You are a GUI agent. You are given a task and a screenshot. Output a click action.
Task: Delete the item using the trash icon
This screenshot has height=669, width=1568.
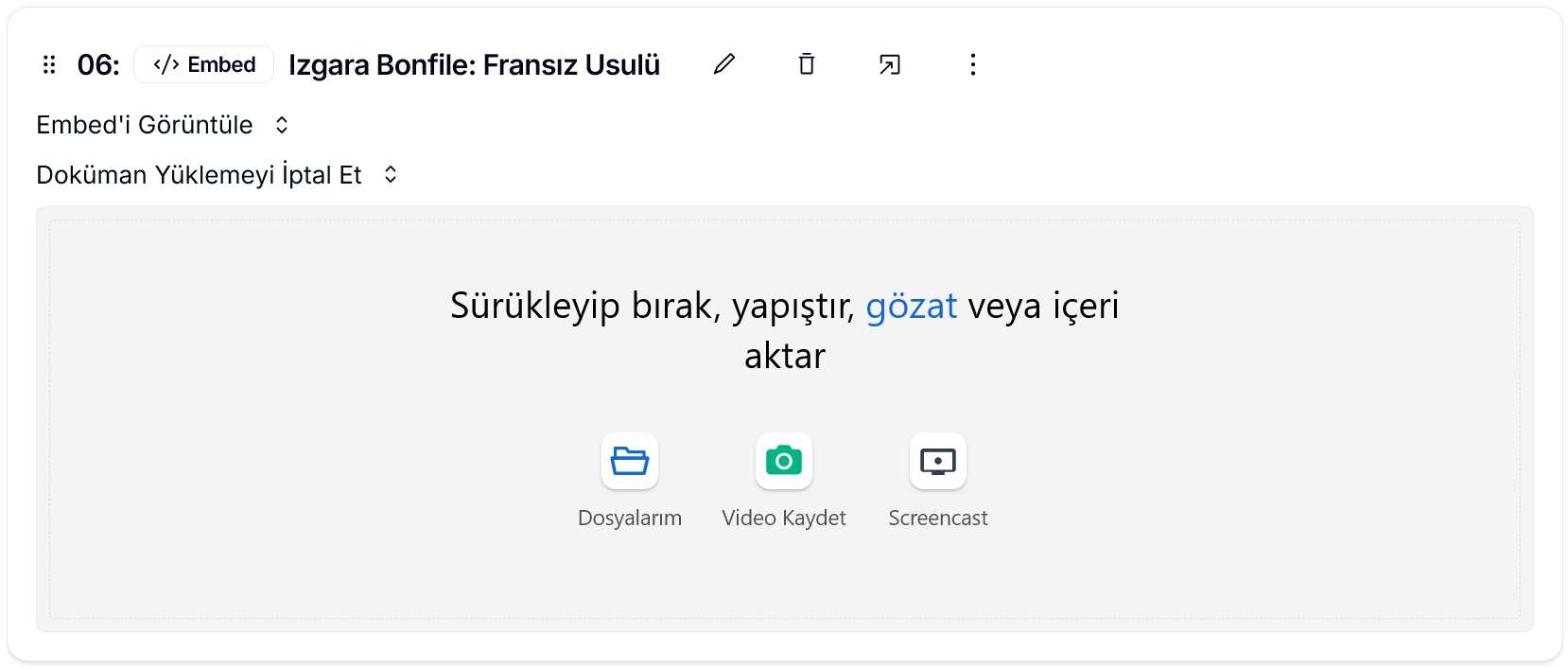[807, 64]
